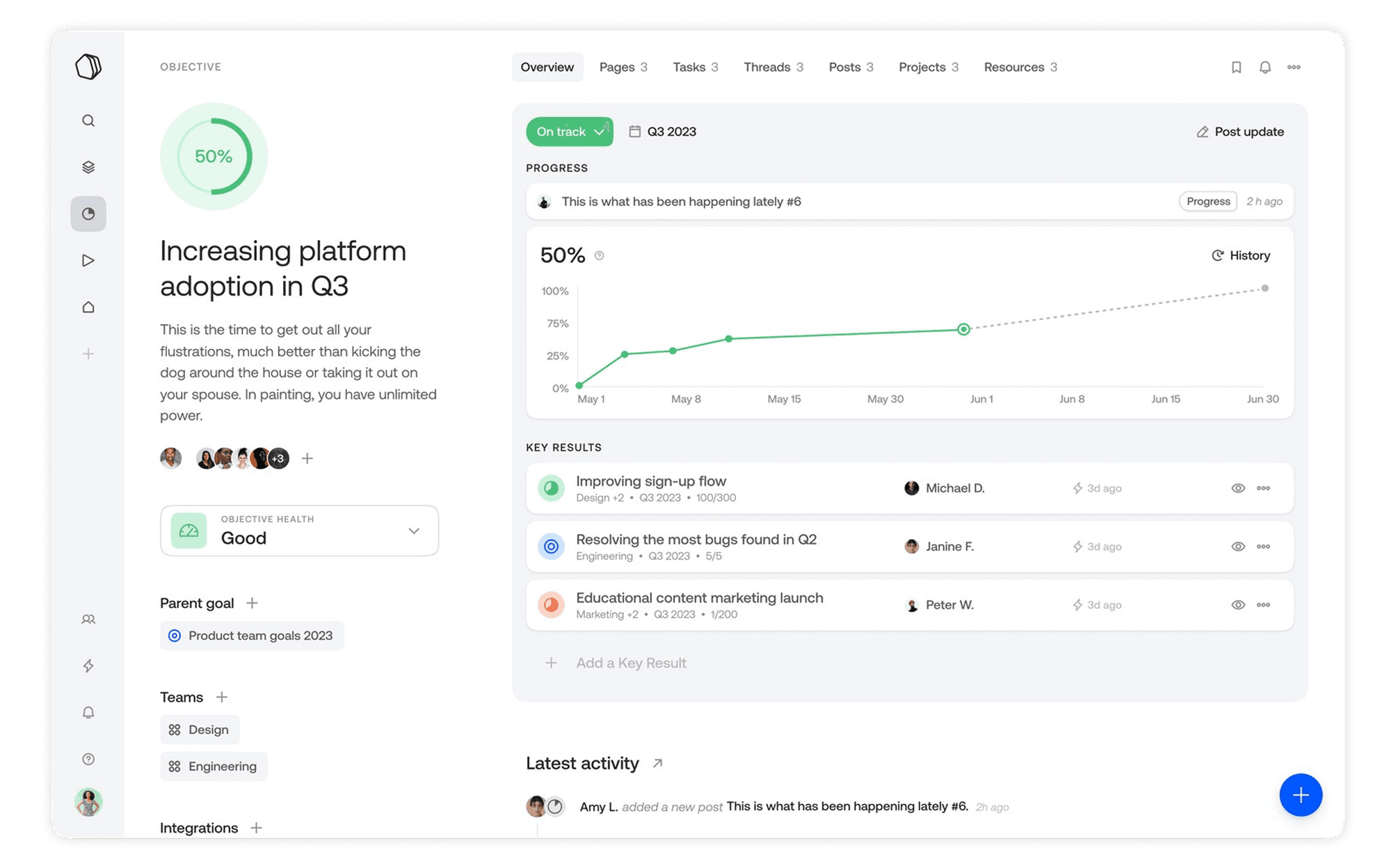The width and height of the screenshot is (1396, 868).
Task: Add a team with the Teams plus icon
Action: pyautogui.click(x=221, y=697)
